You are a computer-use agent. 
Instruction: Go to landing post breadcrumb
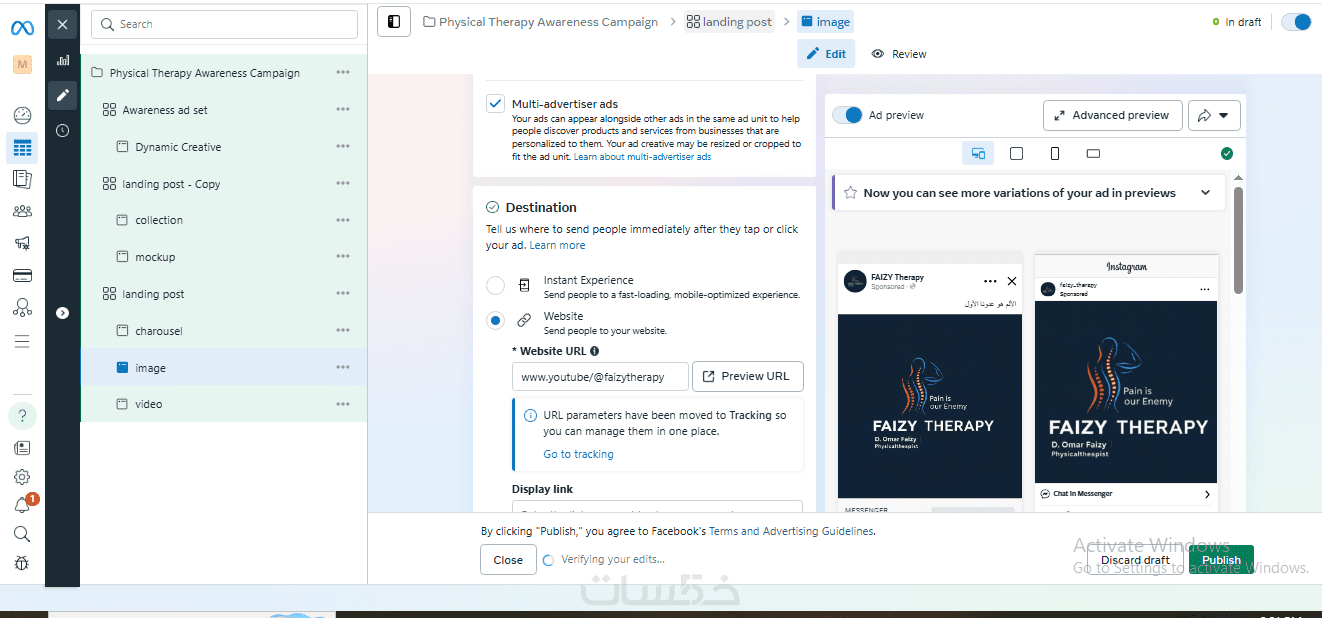(730, 22)
